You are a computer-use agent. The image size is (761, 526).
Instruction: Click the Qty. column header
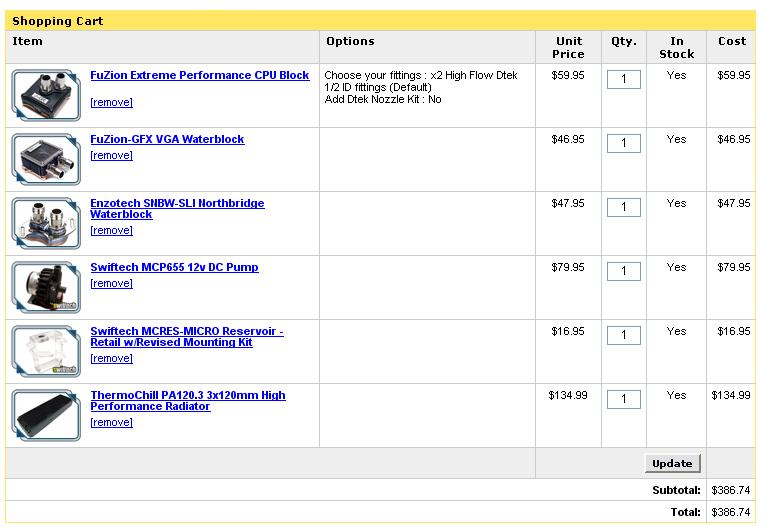coord(624,41)
